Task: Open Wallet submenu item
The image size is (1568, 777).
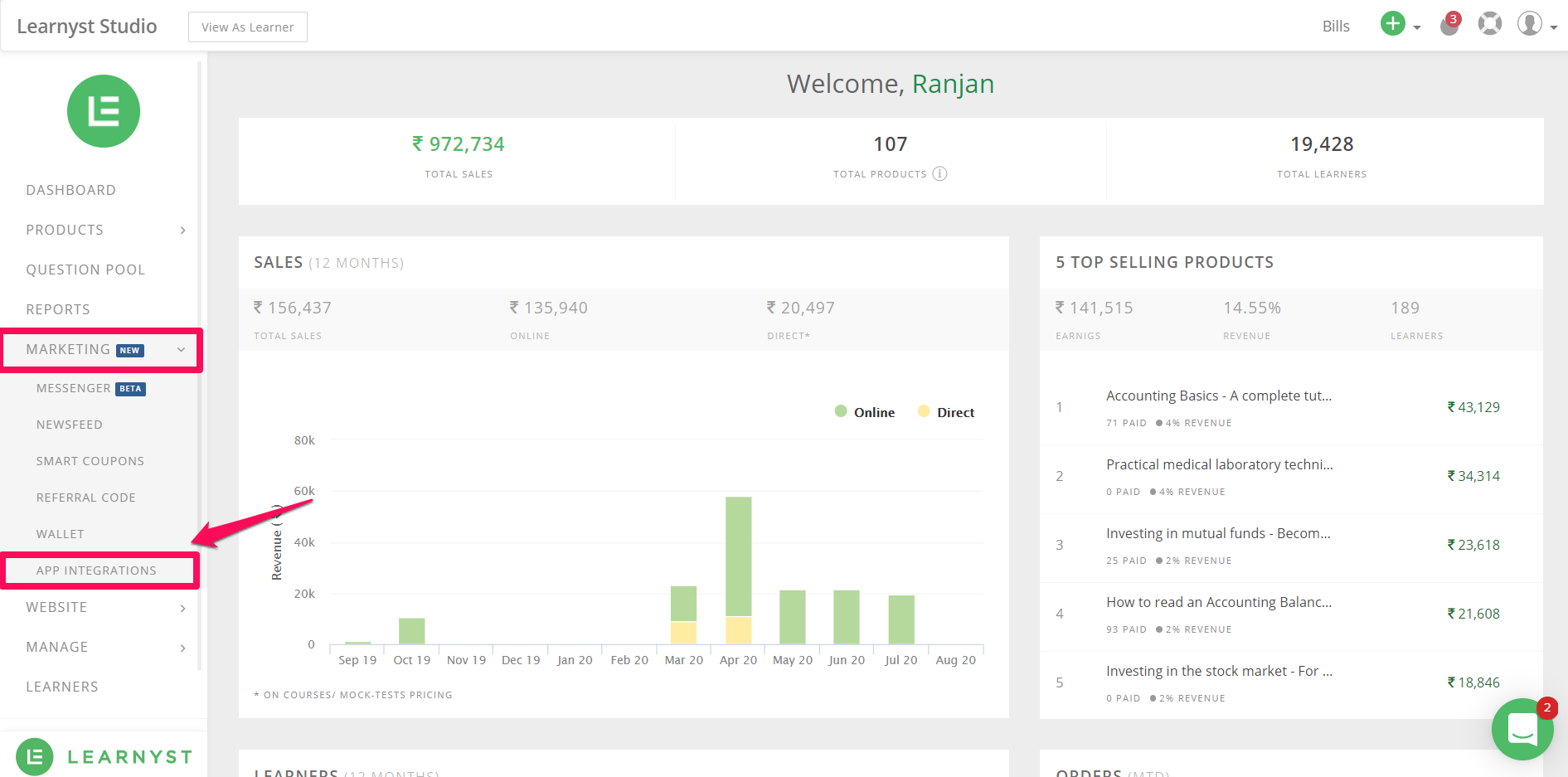Action: pos(61,534)
